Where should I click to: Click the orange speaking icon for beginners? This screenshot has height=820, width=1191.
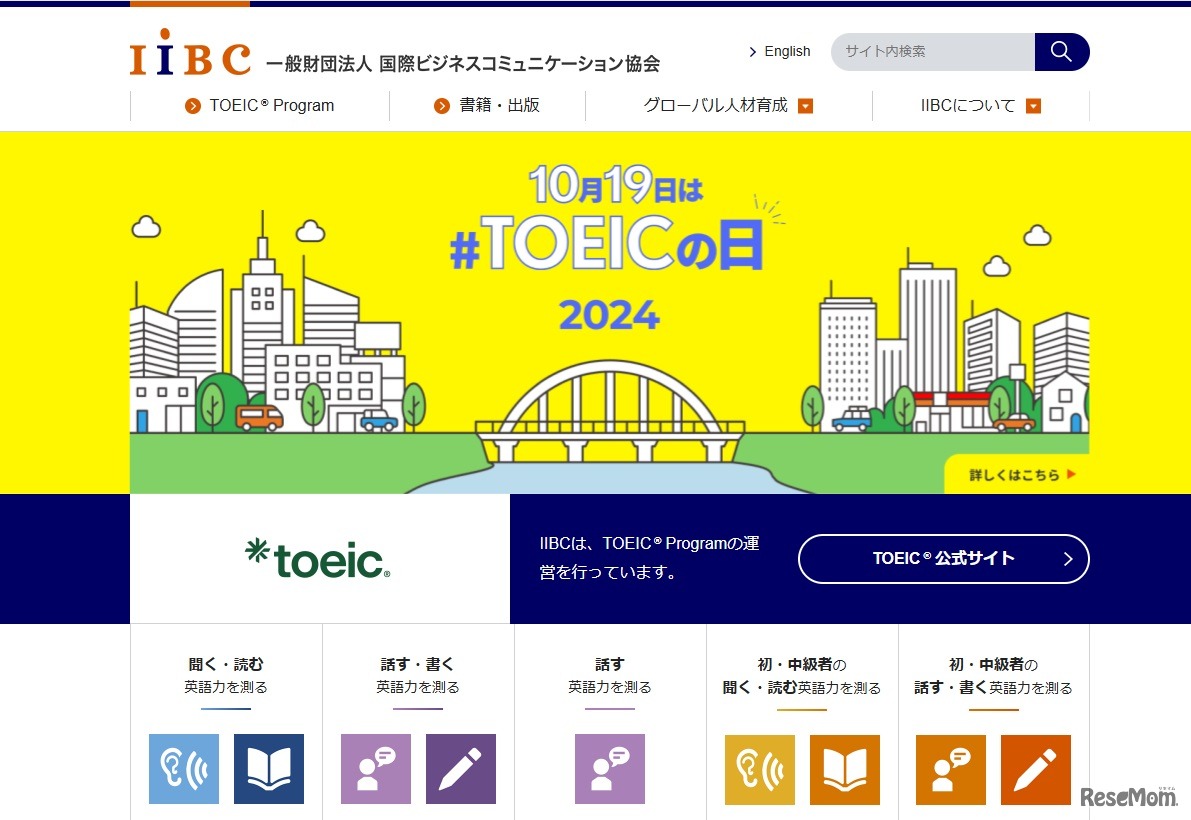(951, 769)
